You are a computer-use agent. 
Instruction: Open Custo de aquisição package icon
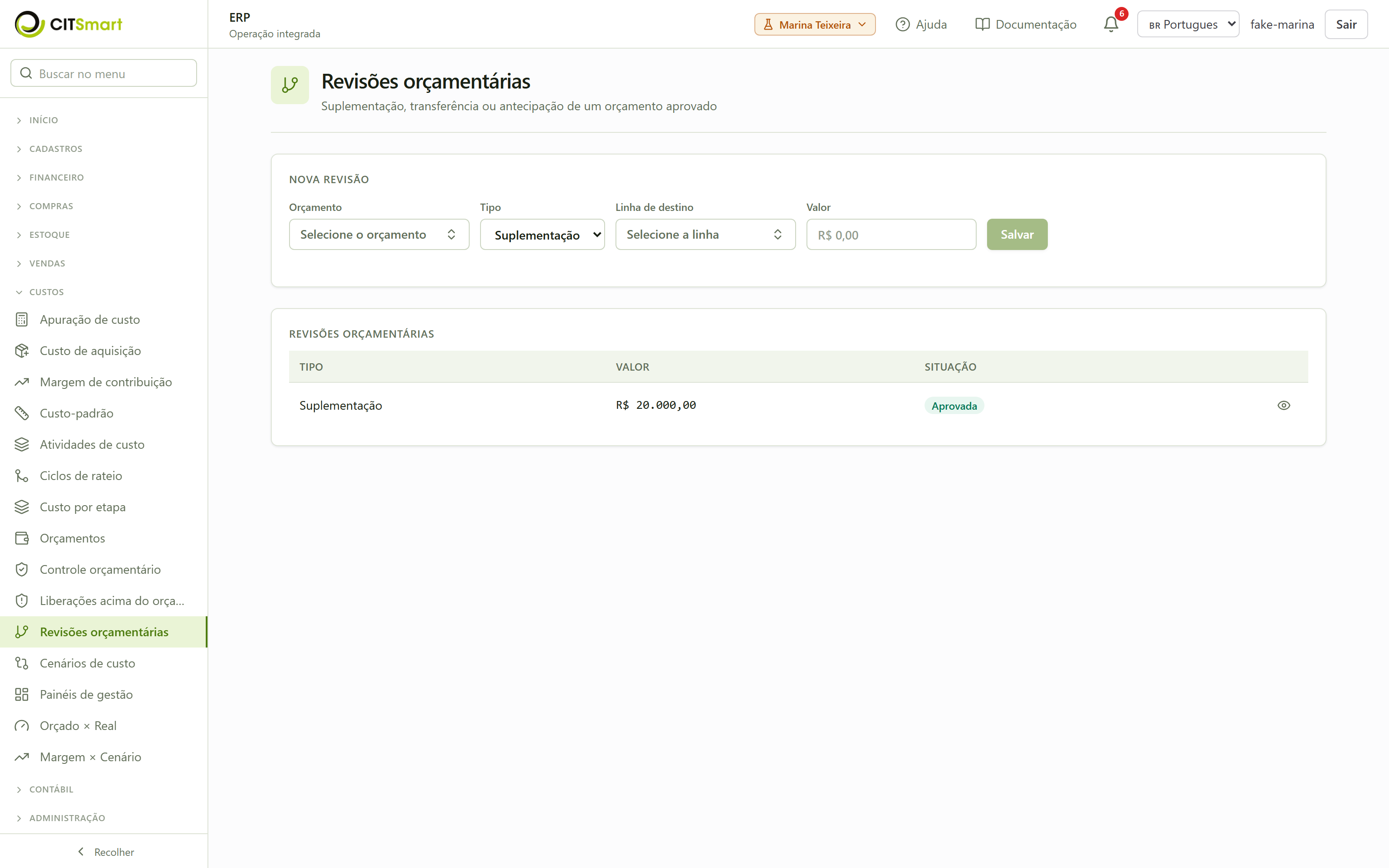click(x=22, y=351)
